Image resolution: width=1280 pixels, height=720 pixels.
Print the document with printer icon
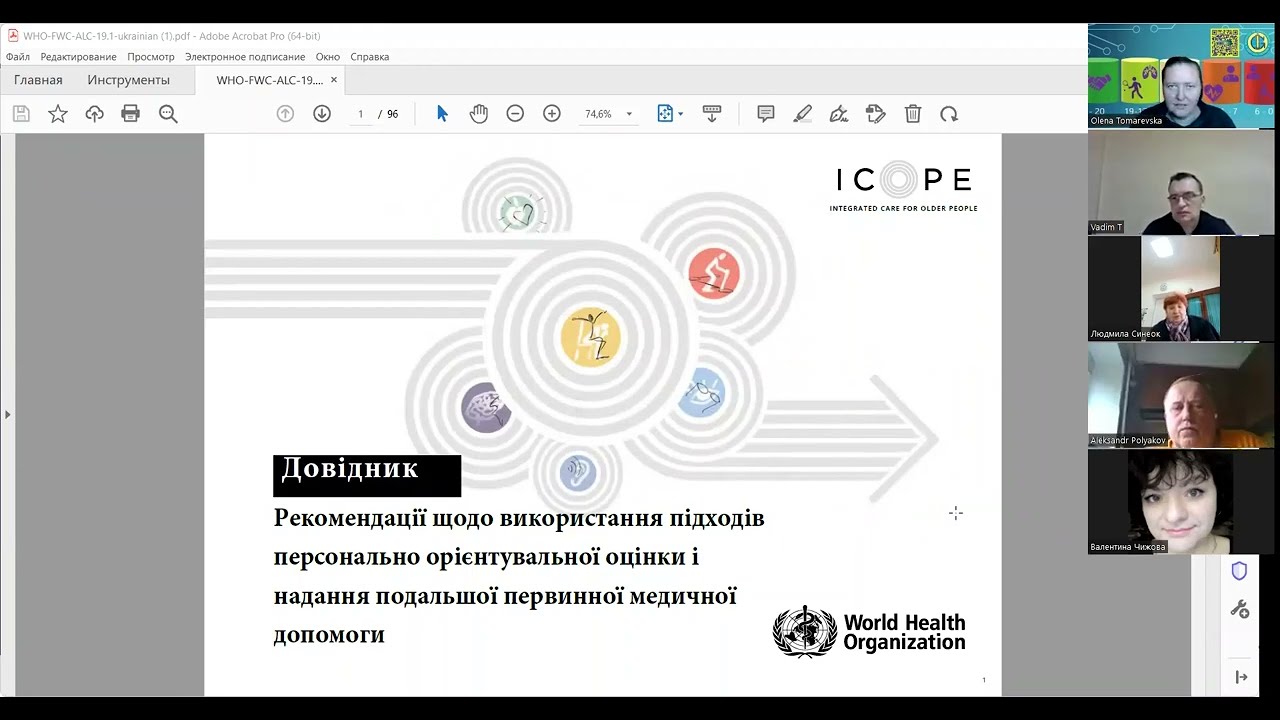pyautogui.click(x=130, y=114)
